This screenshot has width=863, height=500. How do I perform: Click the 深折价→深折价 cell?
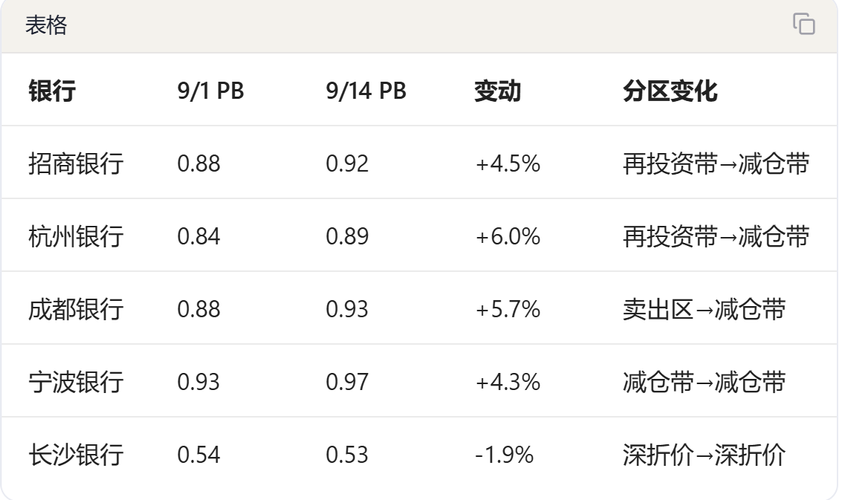tap(704, 454)
